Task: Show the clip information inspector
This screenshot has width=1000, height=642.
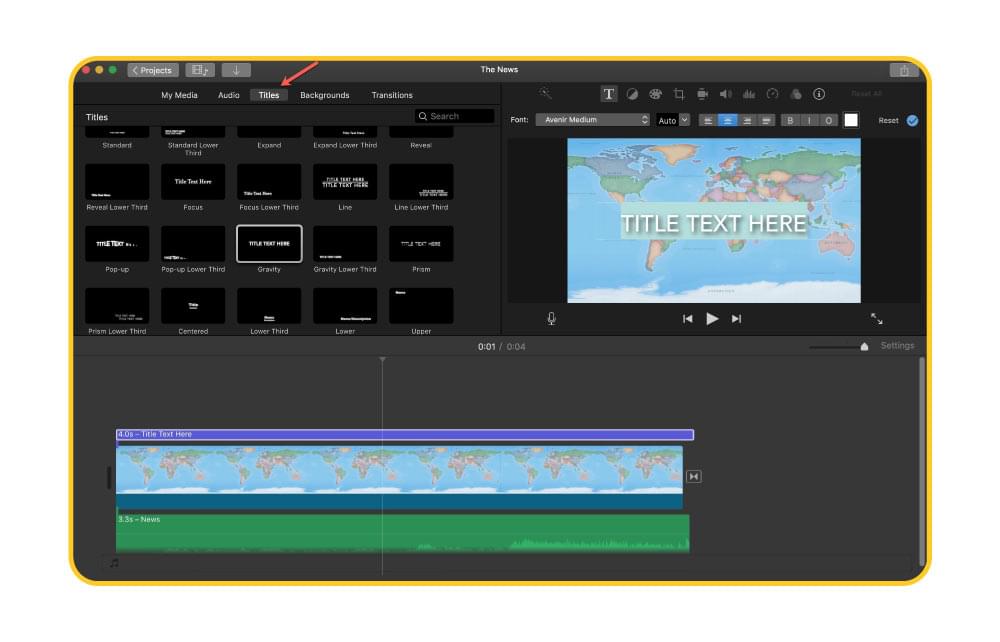Action: pyautogui.click(x=819, y=94)
